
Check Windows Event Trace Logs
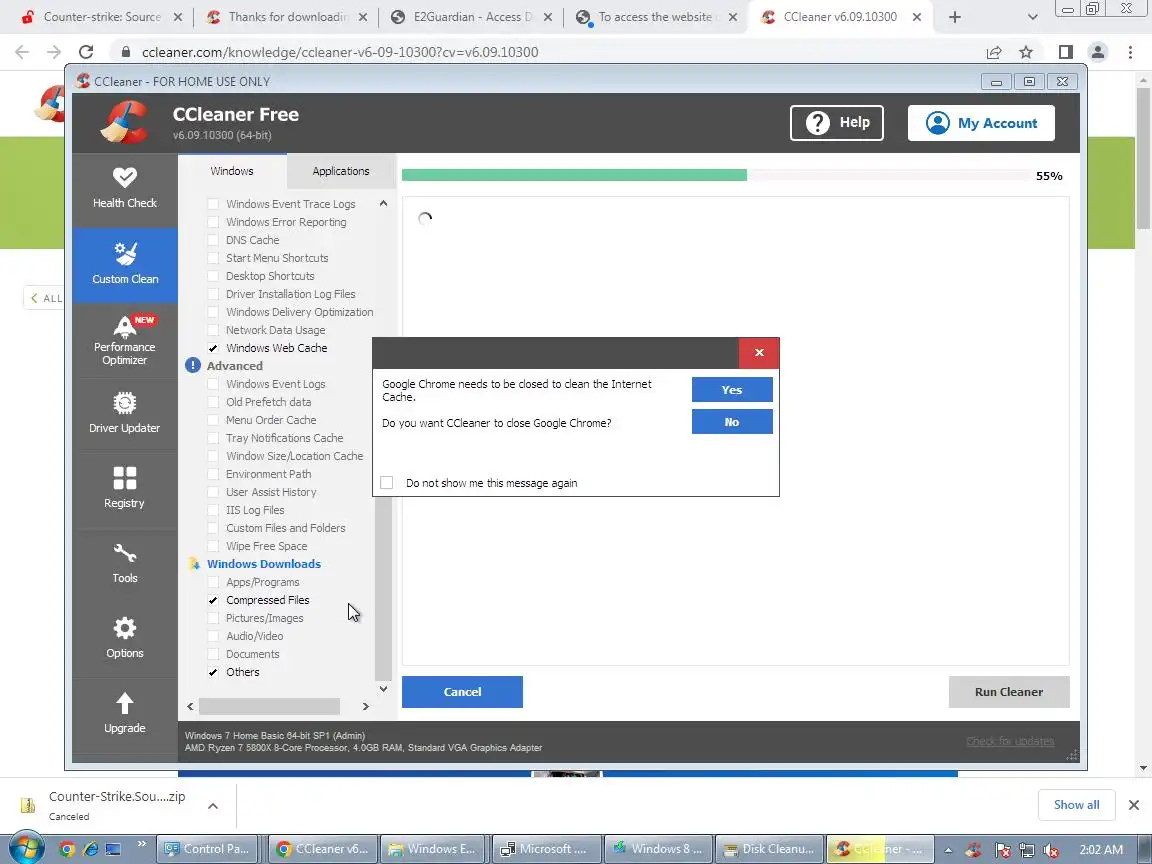[x=213, y=204]
